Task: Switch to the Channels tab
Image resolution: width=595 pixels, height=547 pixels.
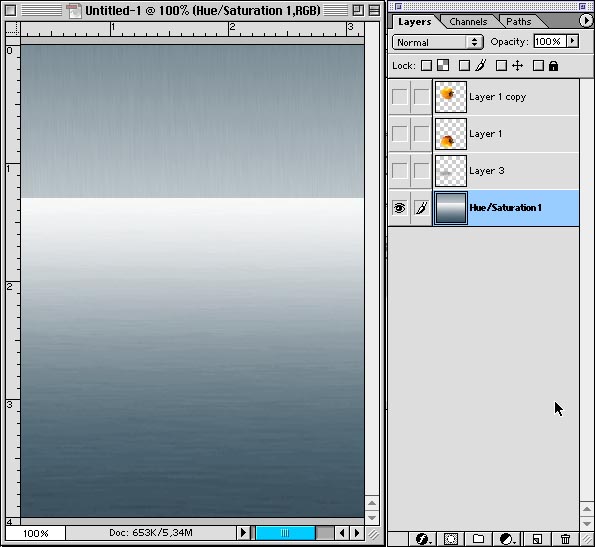Action: 468,22
